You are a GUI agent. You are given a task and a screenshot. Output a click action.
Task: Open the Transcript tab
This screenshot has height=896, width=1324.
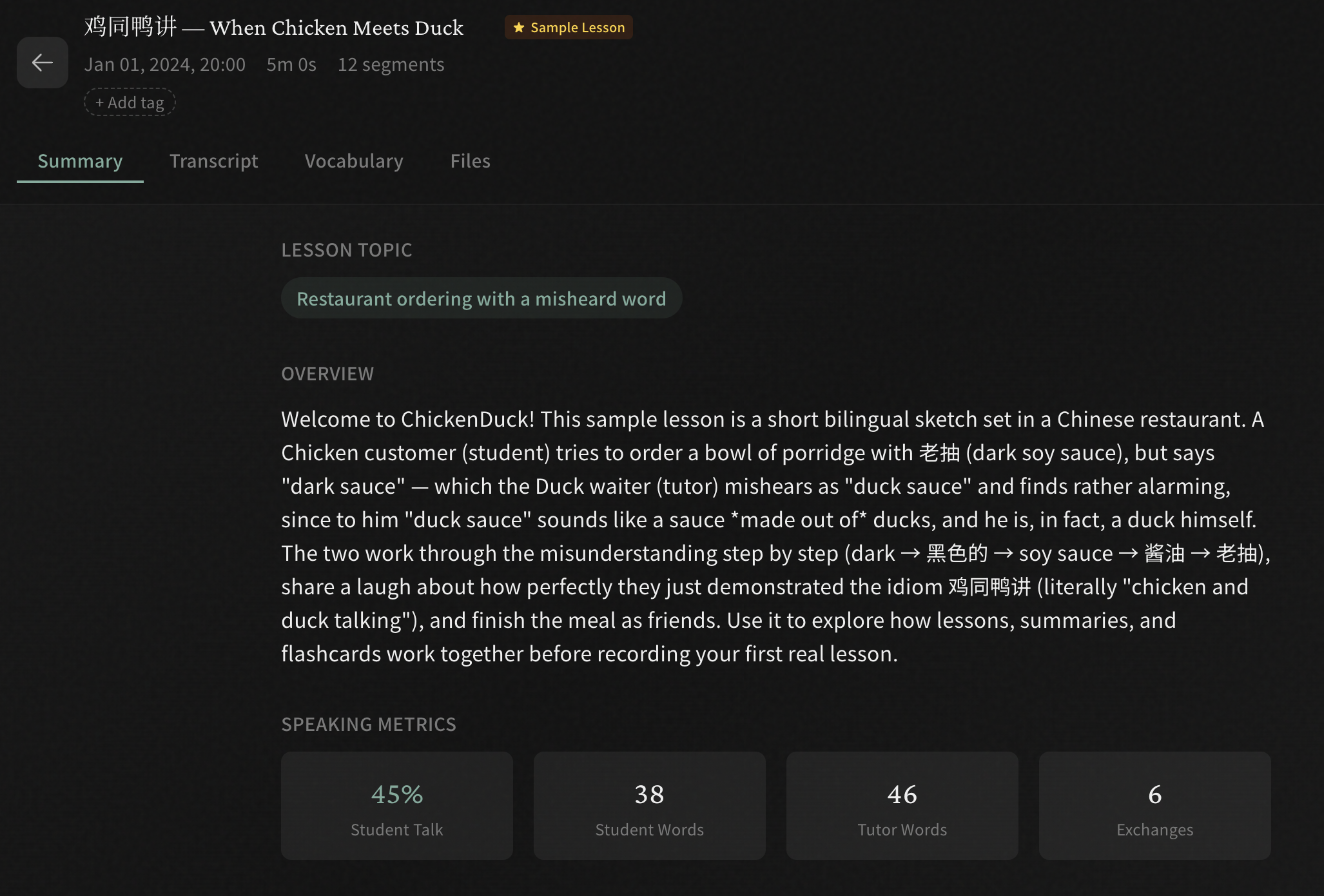tap(213, 161)
